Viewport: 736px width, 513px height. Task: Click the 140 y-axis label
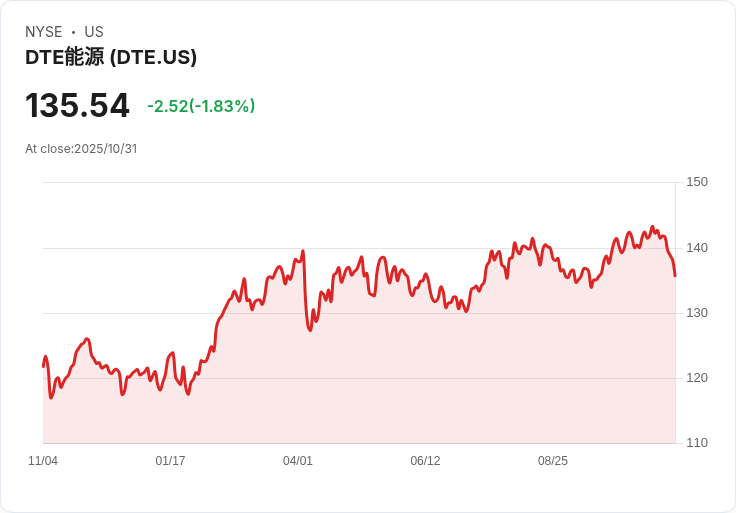coord(697,248)
